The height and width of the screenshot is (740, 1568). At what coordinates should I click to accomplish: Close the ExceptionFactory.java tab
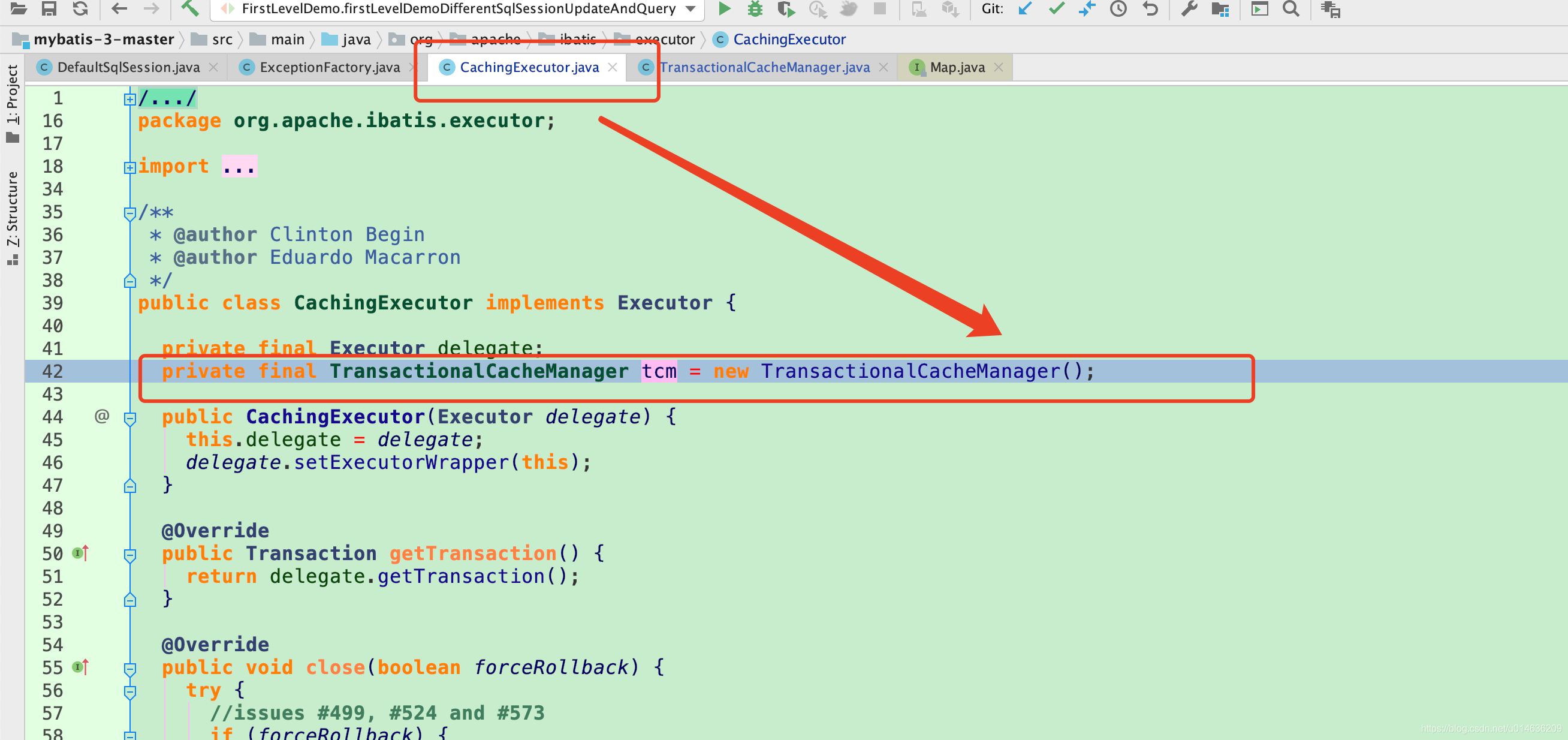413,67
